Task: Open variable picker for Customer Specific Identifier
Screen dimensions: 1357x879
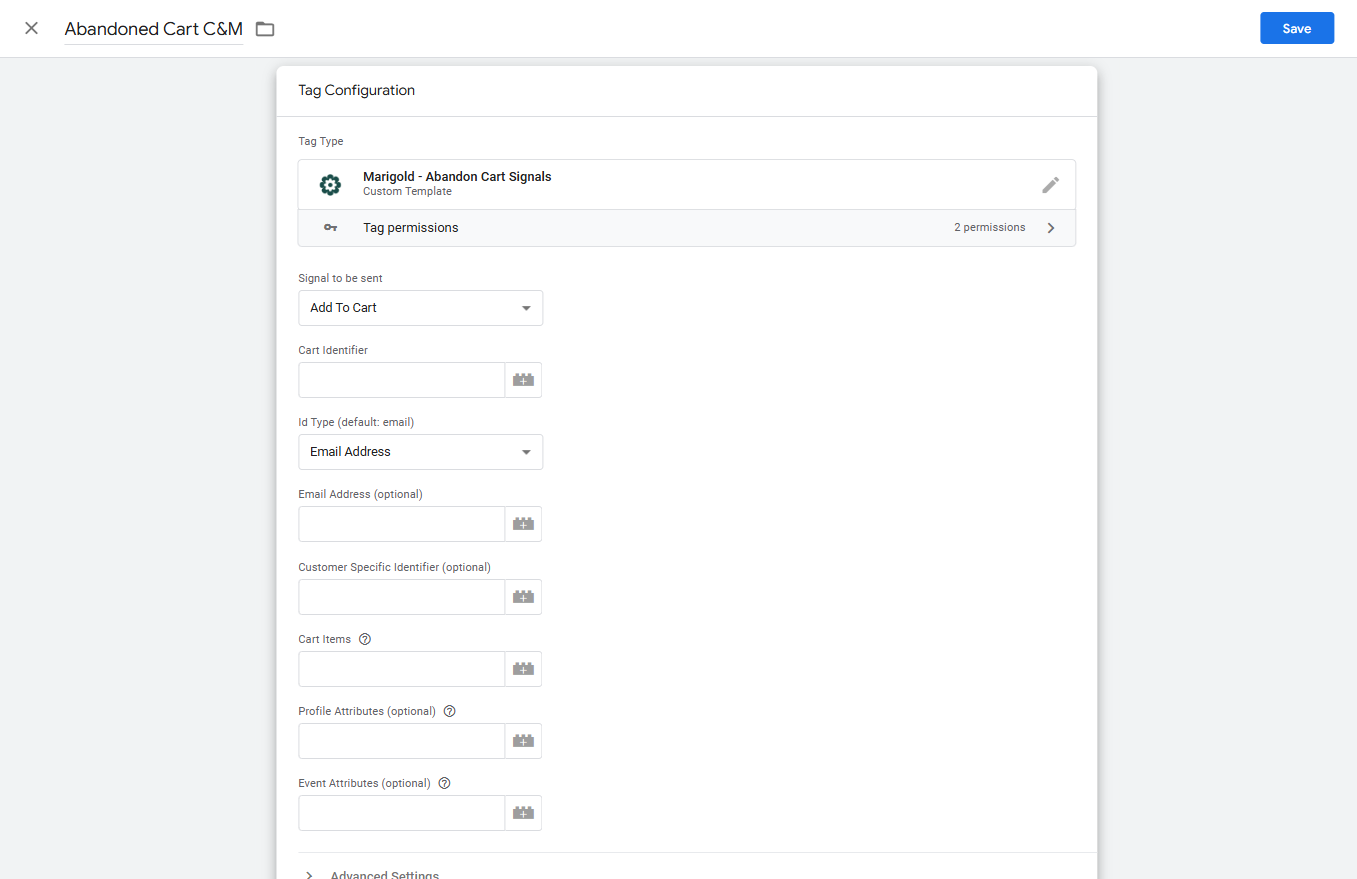Action: tap(523, 597)
